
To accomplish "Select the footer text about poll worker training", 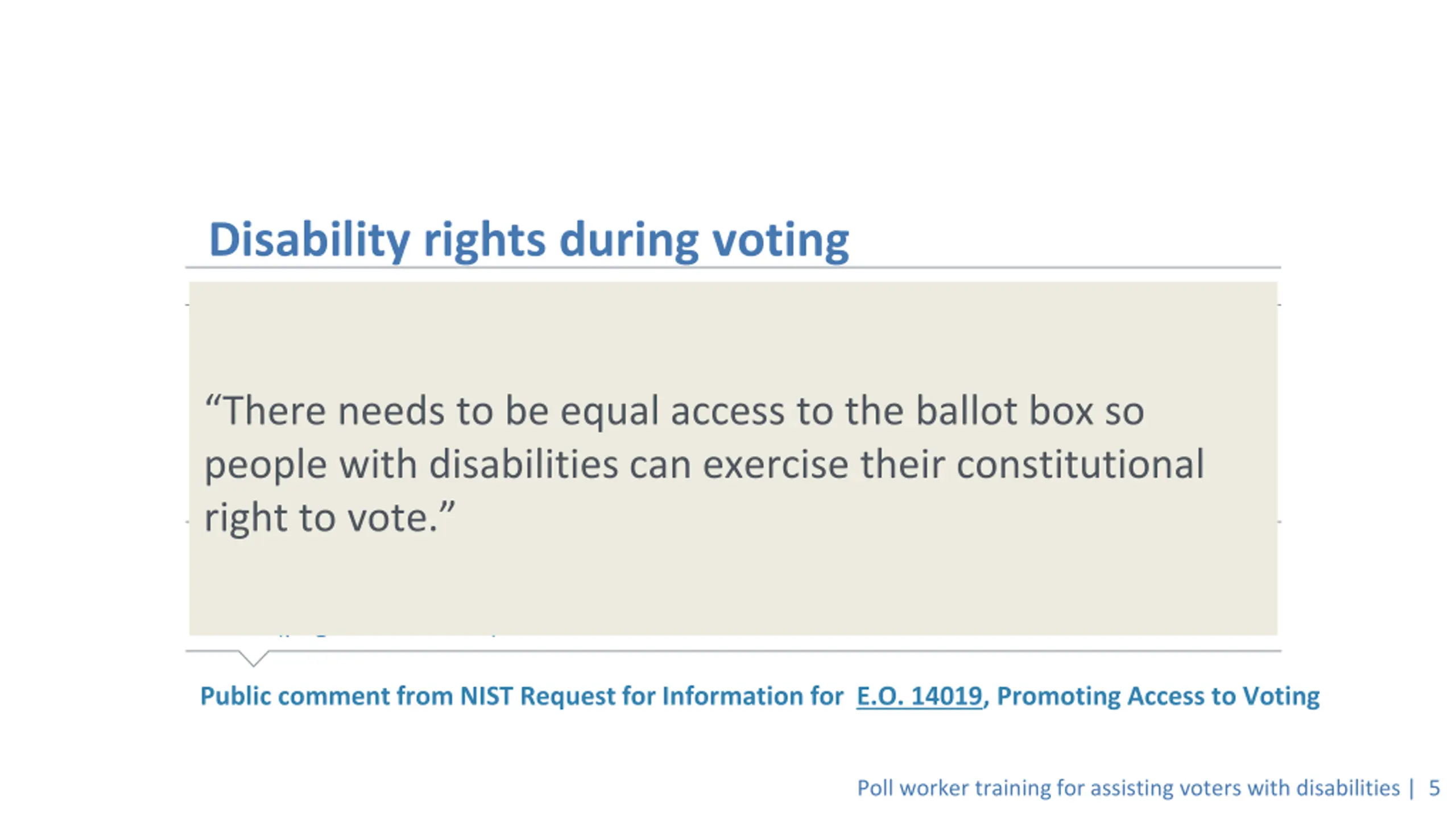I will pyautogui.click(x=1128, y=788).
